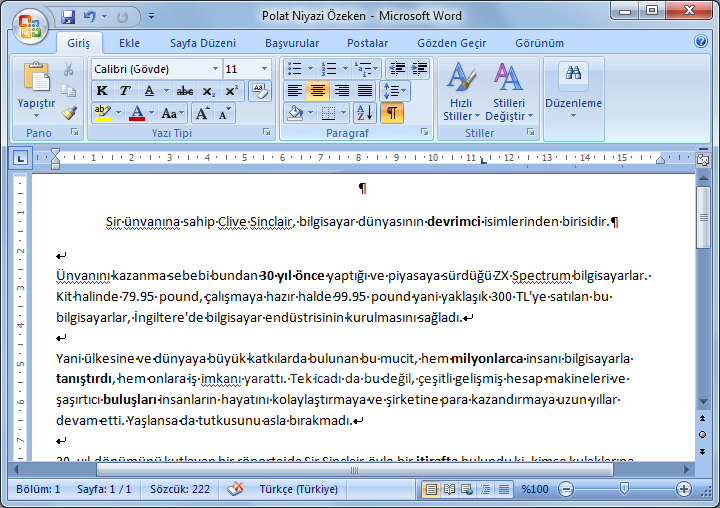The height and width of the screenshot is (508, 720).
Task: Grow font size with large A
Action: (x=202, y=113)
